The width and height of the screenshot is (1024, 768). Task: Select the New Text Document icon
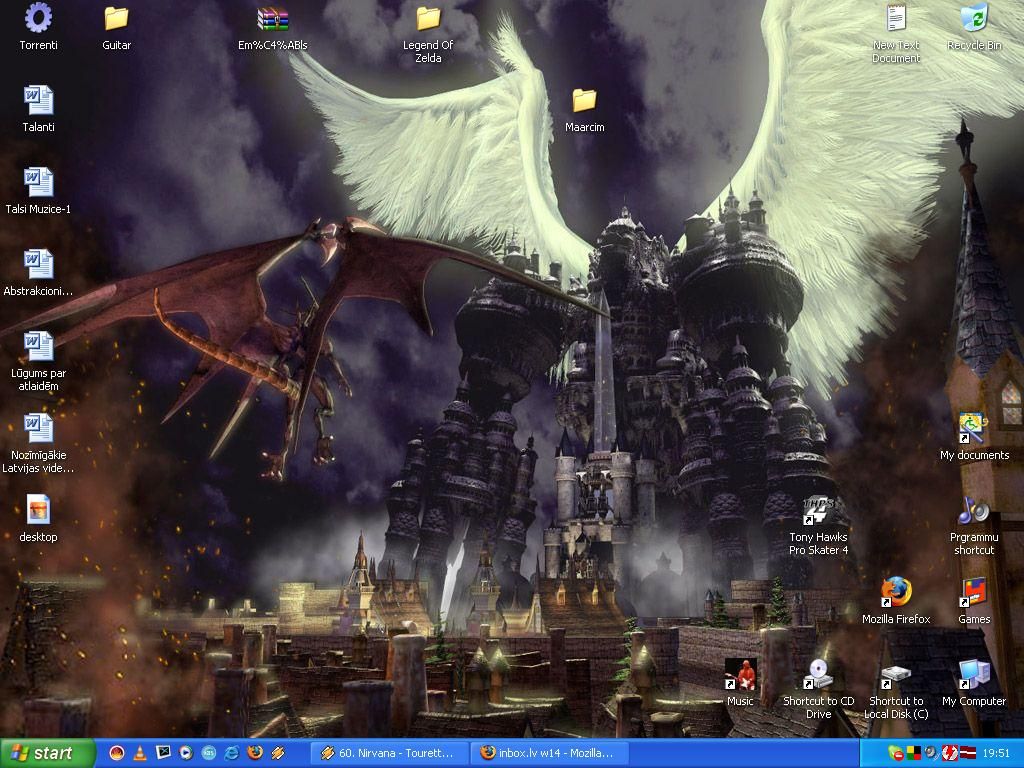pyautogui.click(x=896, y=33)
